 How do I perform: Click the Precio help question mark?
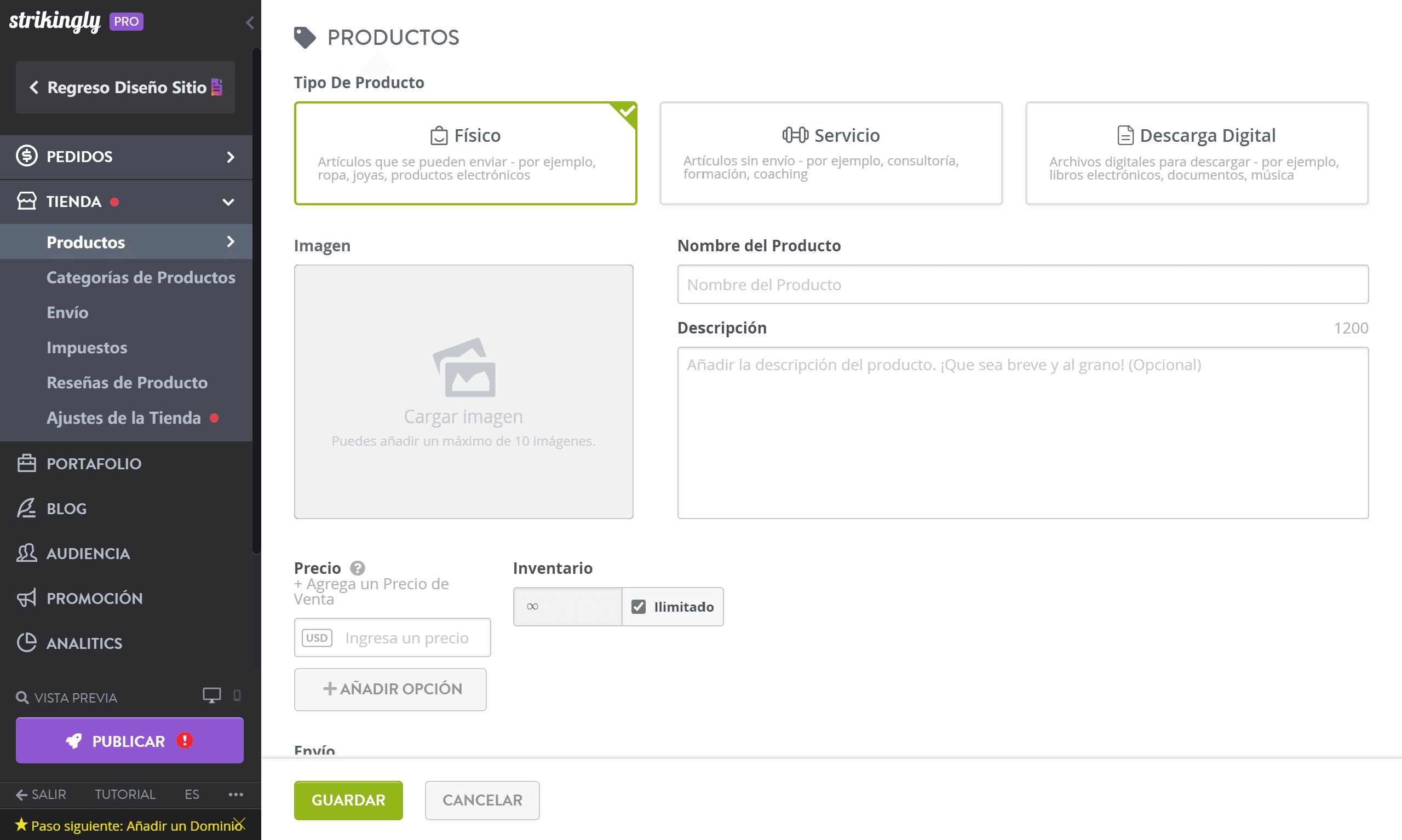[357, 568]
